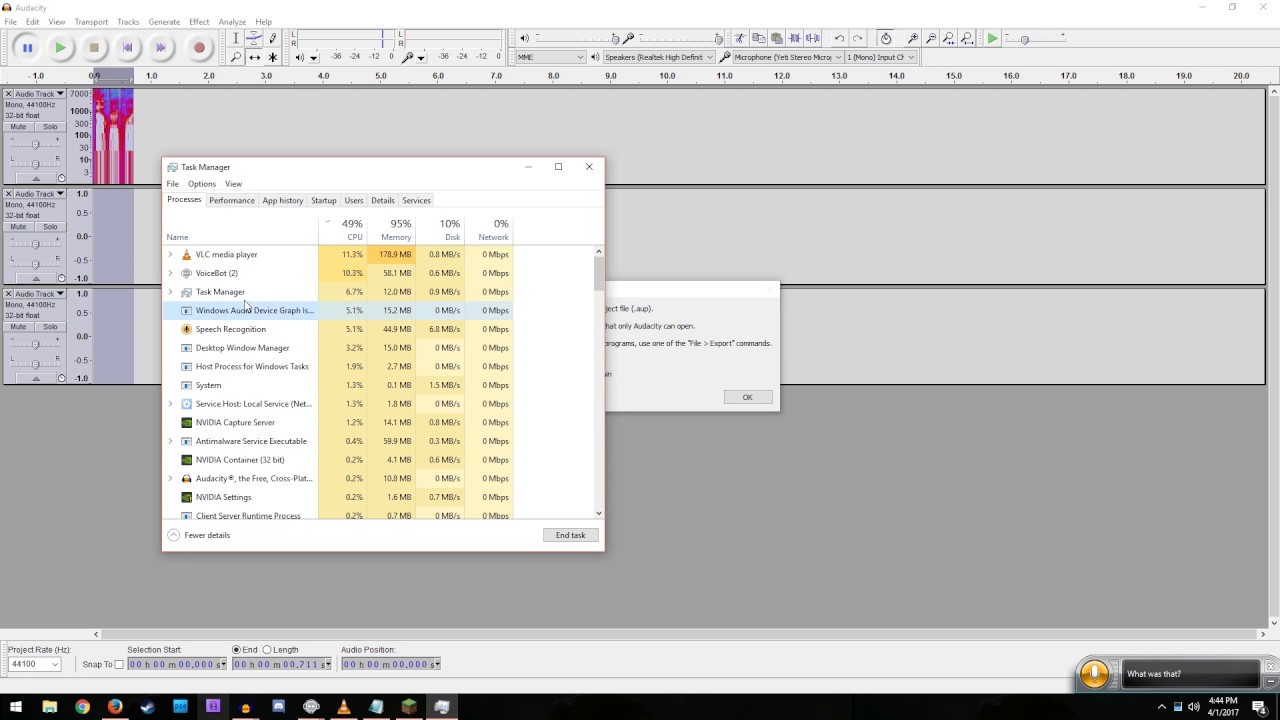This screenshot has width=1280, height=720.
Task: Toggle Solo on the first audio track
Action: pyautogui.click(x=50, y=127)
